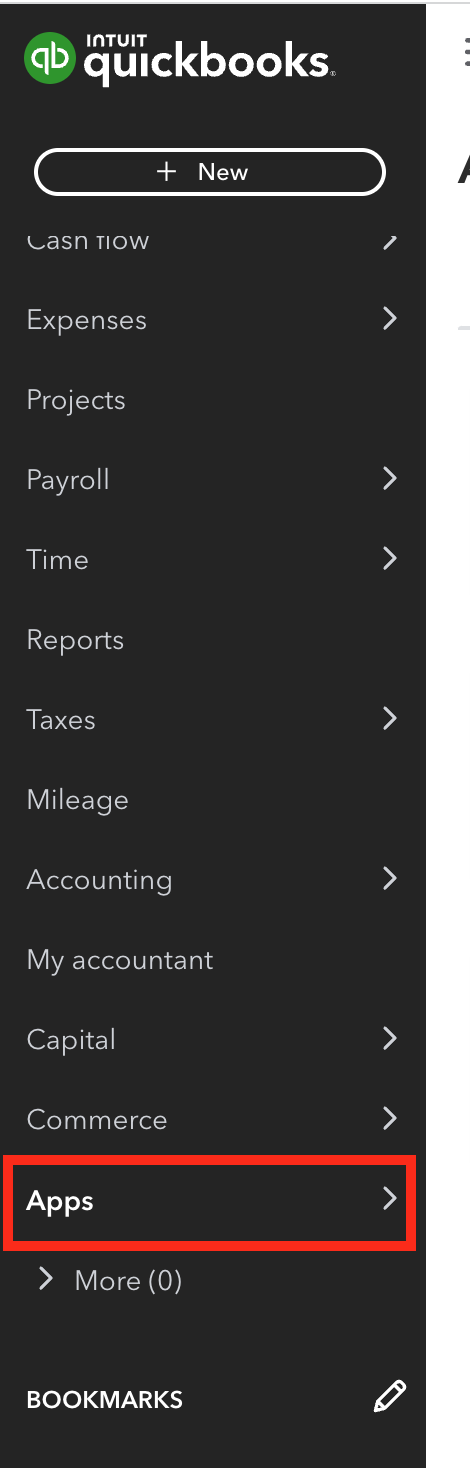Go to My accountant
Viewport: 470px width, 1468px height.
point(120,960)
